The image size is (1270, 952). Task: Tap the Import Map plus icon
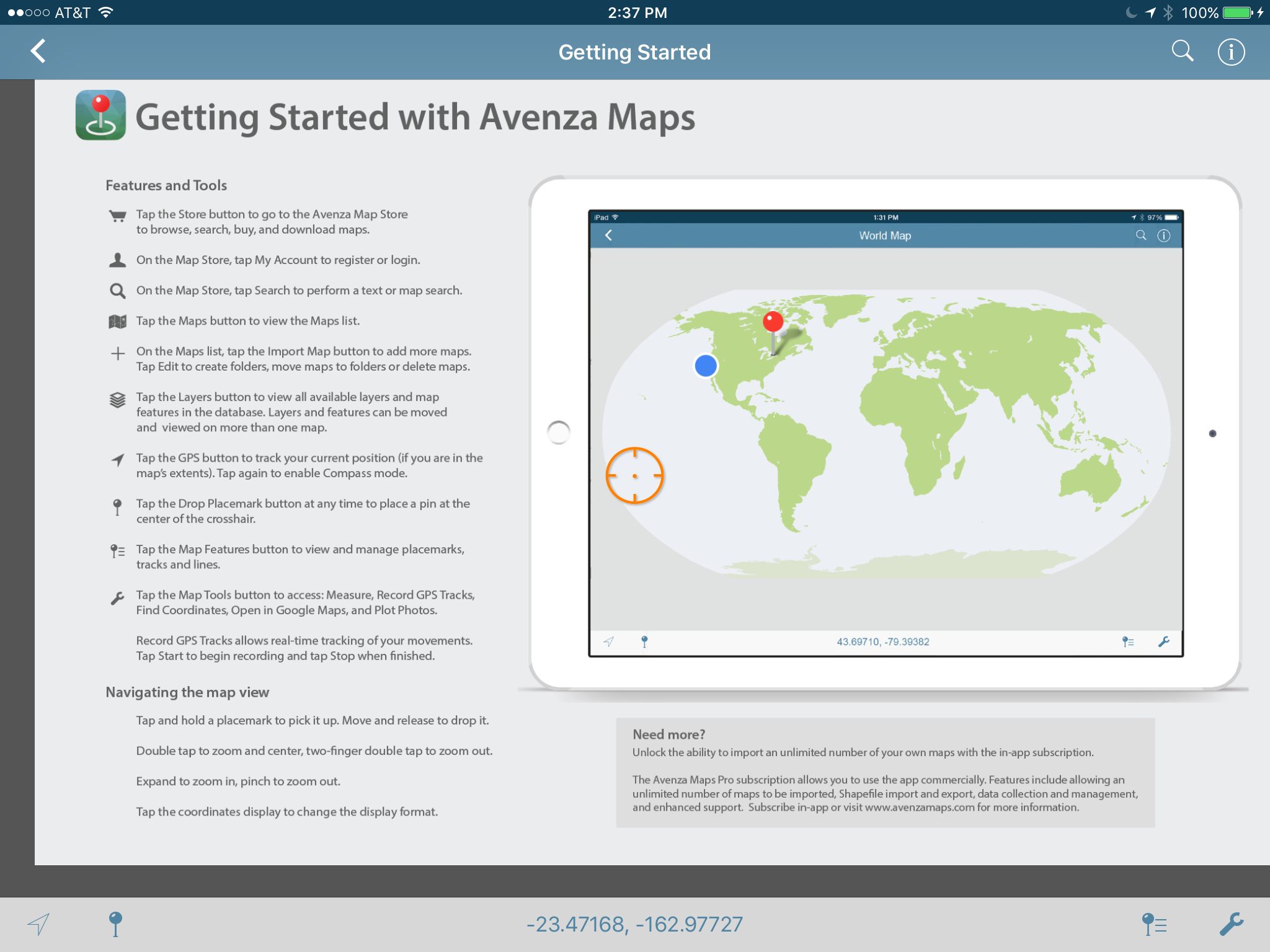click(117, 354)
